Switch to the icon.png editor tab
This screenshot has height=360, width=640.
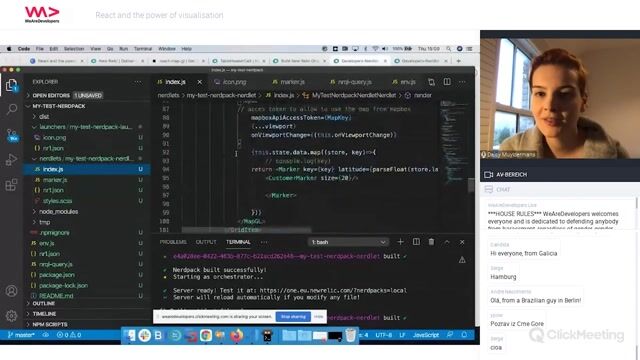click(x=235, y=82)
